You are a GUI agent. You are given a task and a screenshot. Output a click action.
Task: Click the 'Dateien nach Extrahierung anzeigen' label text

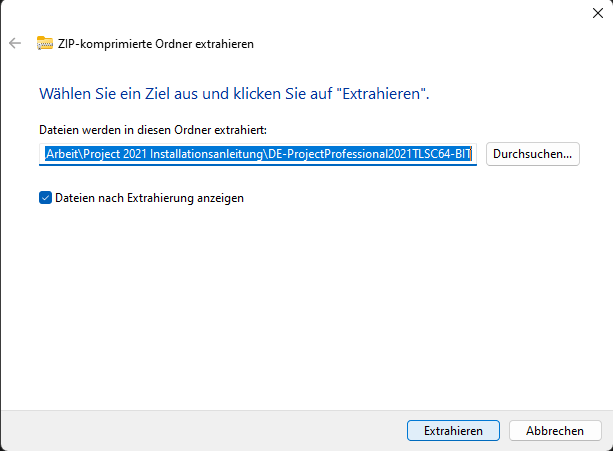tap(149, 198)
